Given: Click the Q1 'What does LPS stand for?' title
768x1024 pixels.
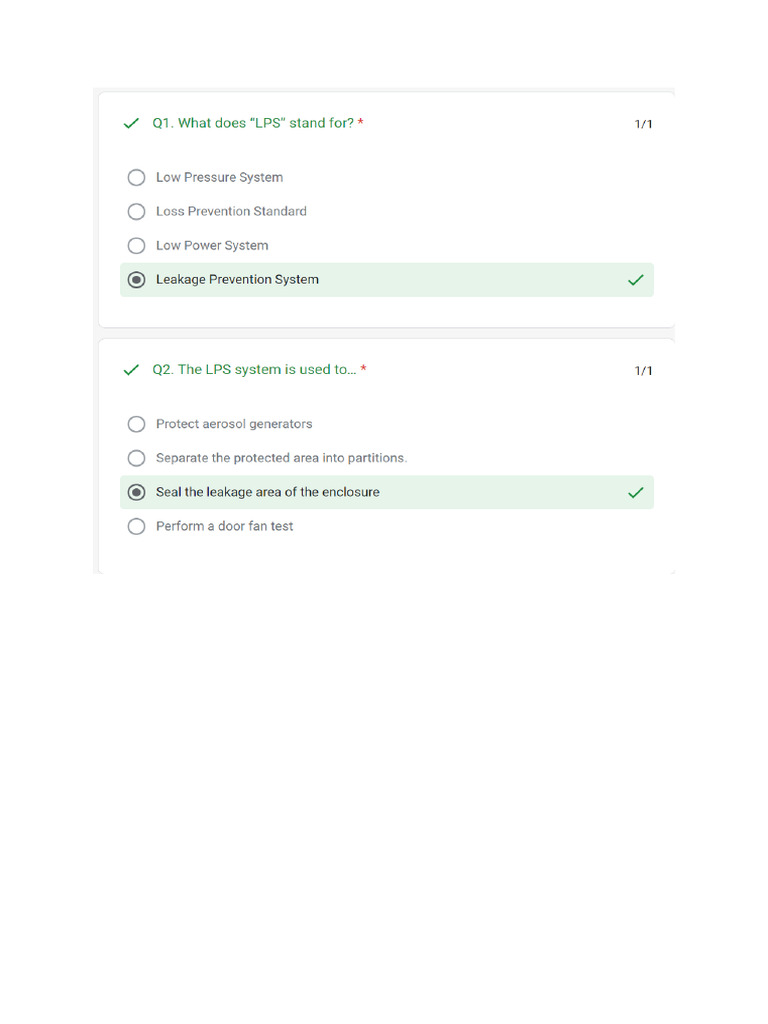Looking at the screenshot, I should (252, 123).
